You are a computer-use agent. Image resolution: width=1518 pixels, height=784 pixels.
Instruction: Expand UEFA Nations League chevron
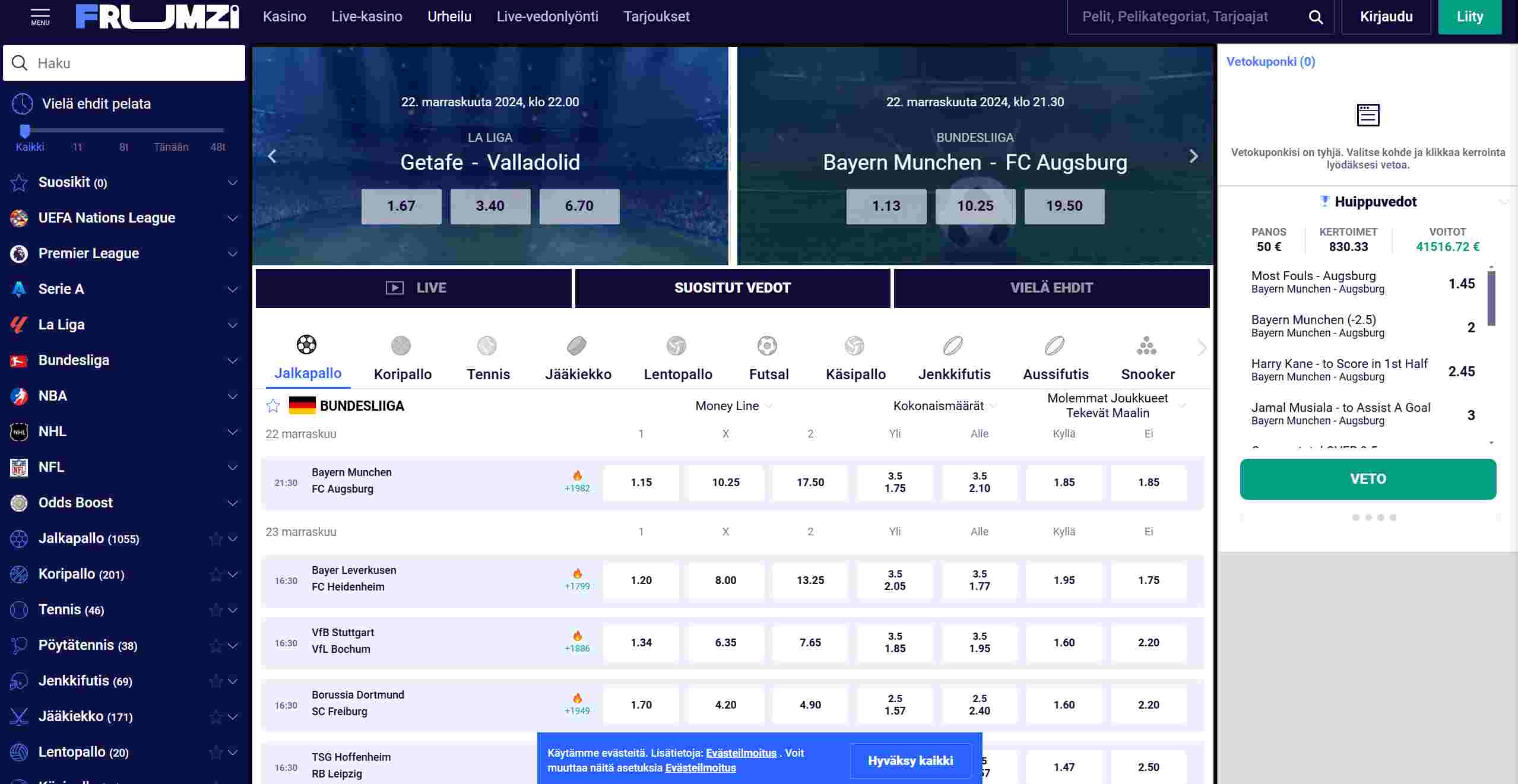pyautogui.click(x=233, y=218)
